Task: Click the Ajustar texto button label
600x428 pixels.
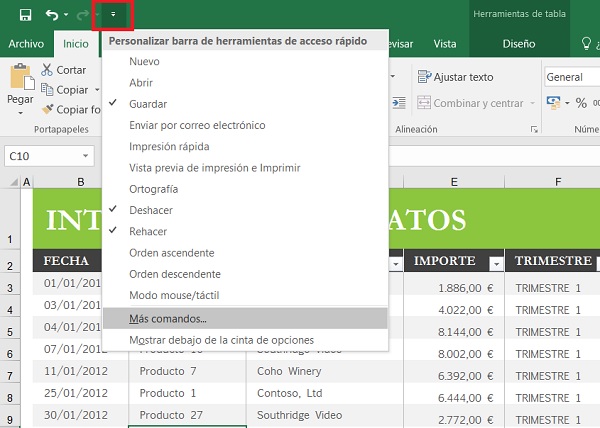Action: tap(463, 77)
